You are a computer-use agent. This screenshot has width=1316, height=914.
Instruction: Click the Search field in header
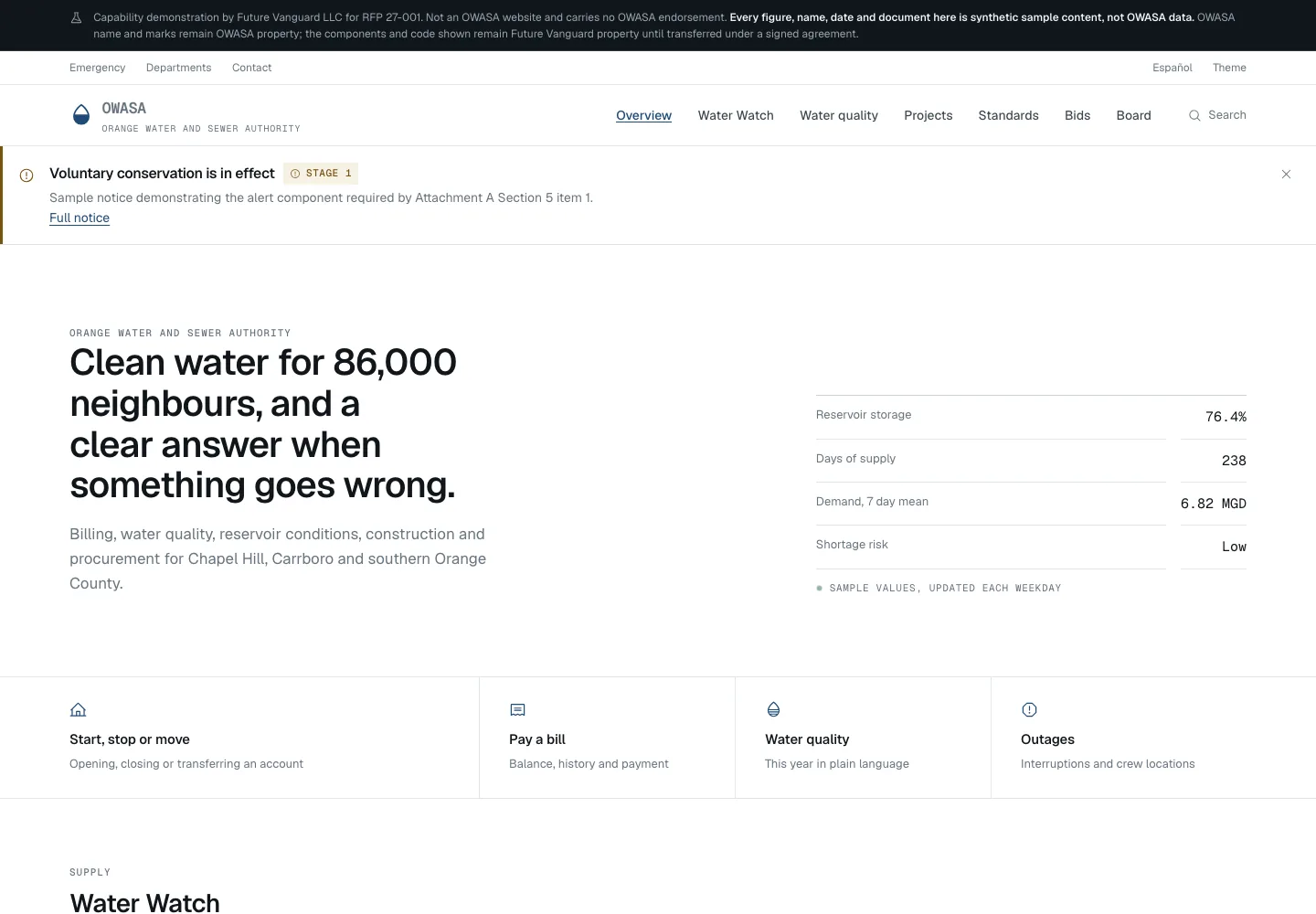[1217, 115]
